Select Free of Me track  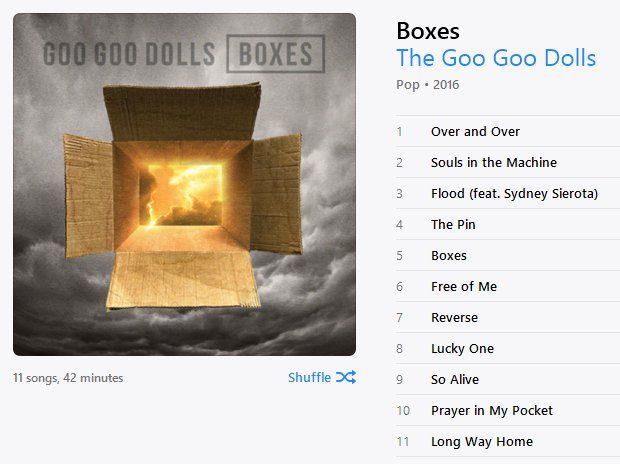click(x=508, y=286)
